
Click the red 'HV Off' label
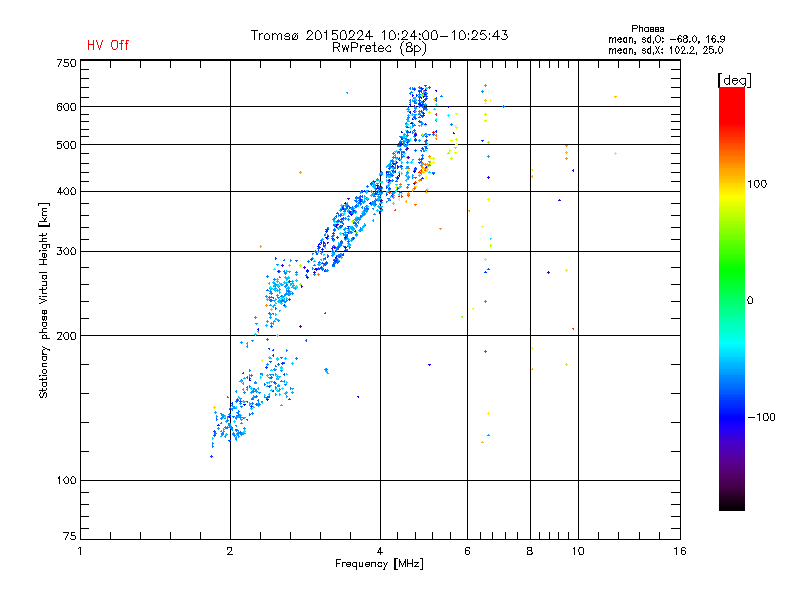click(x=108, y=45)
